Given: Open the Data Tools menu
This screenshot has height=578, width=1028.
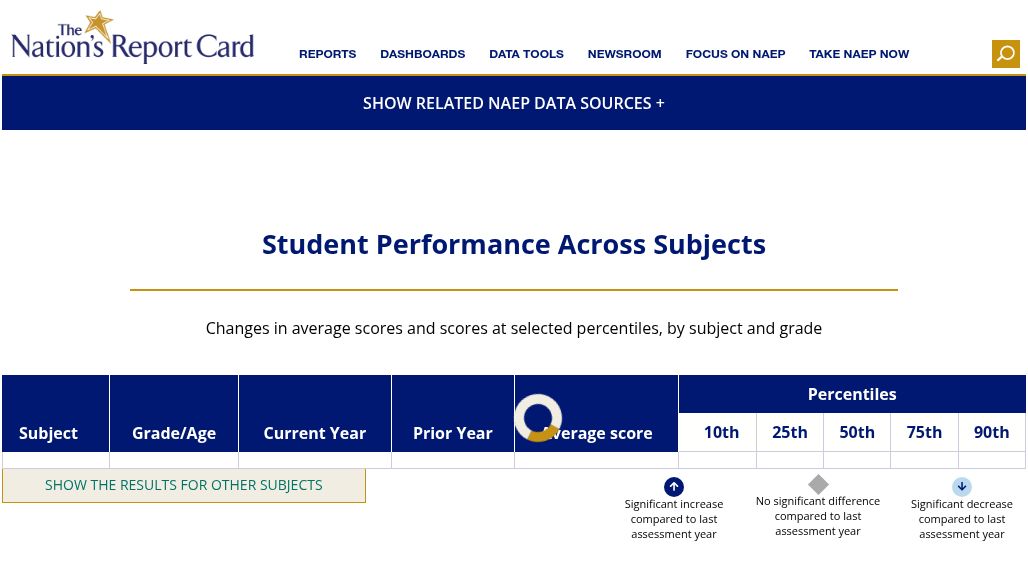Looking at the screenshot, I should [x=526, y=54].
